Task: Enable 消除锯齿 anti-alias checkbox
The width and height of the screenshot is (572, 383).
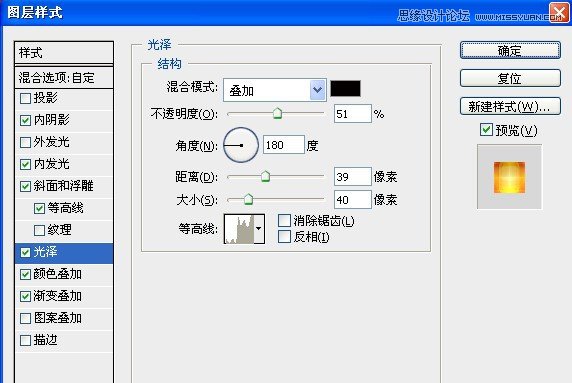Action: point(284,220)
